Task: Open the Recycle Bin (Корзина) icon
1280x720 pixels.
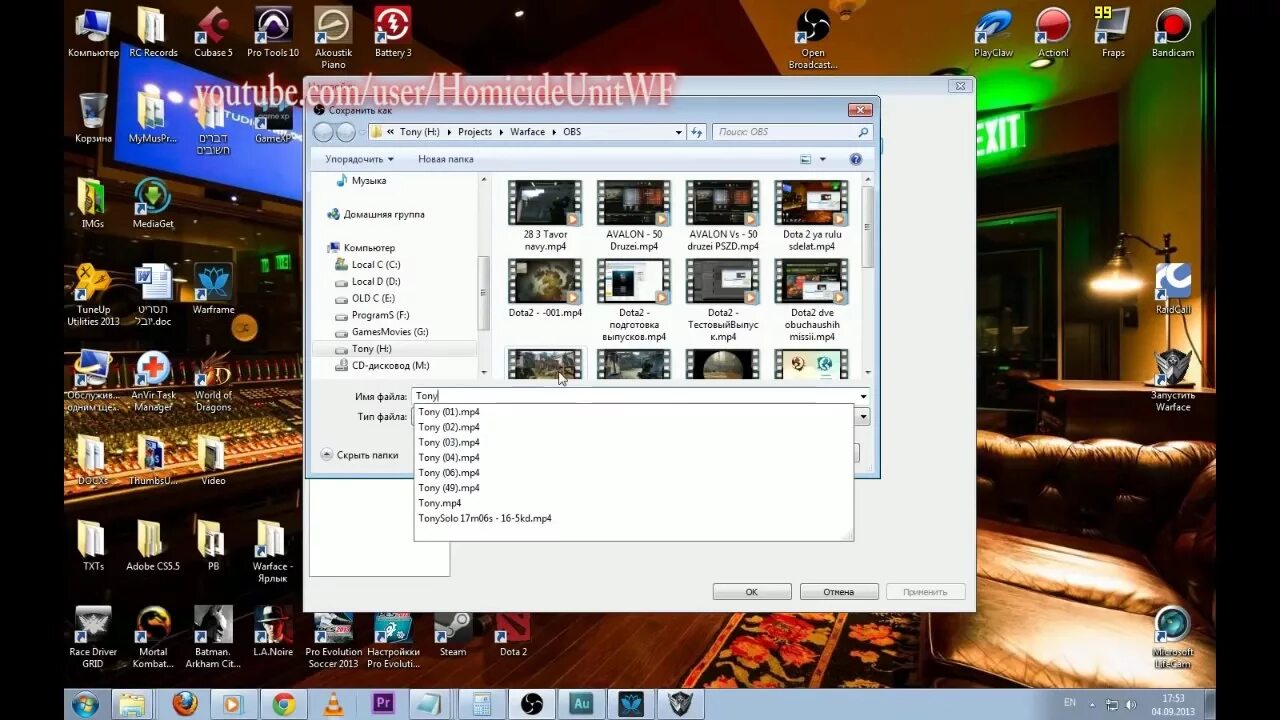Action: 93,118
